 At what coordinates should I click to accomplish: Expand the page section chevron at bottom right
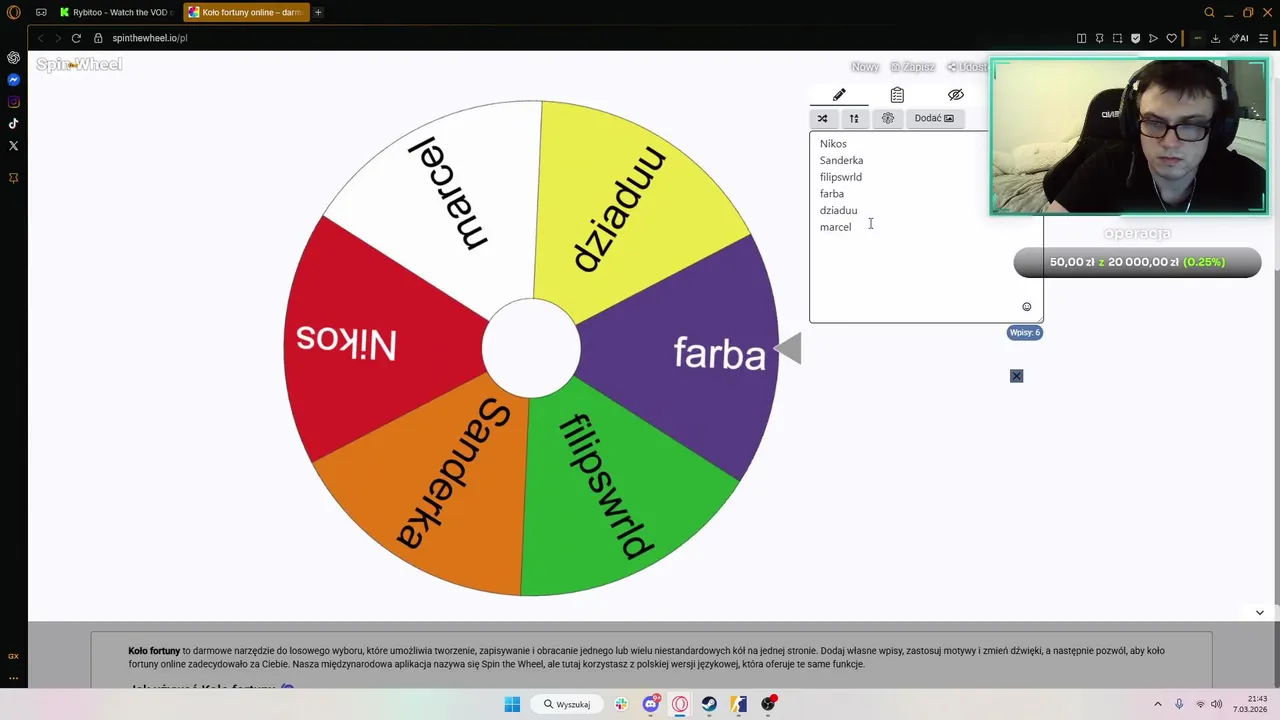1259,613
